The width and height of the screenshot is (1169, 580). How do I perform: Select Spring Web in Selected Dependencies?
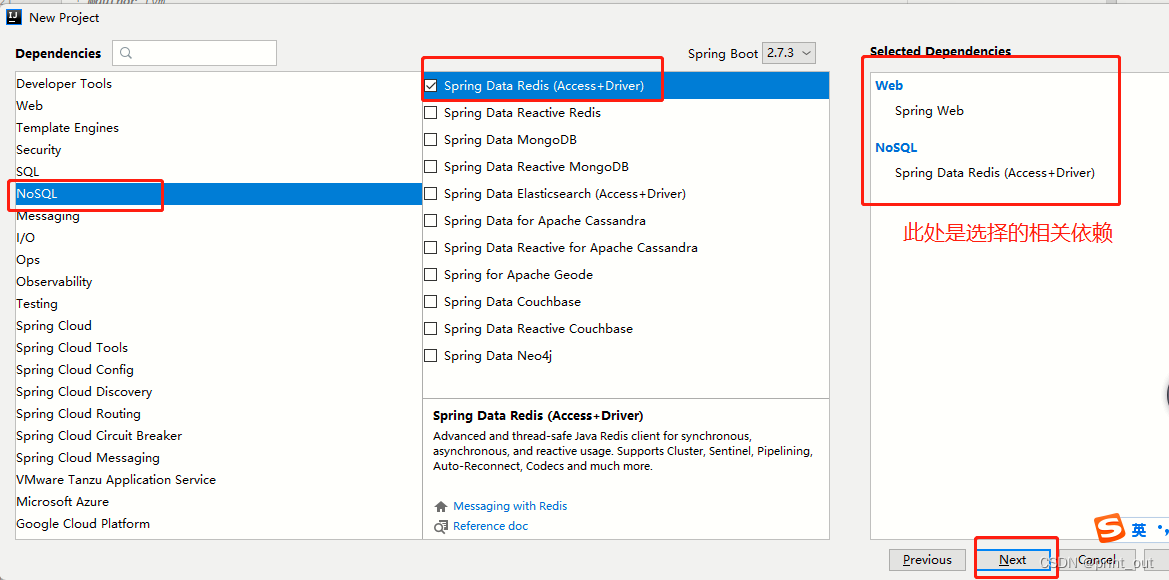click(929, 111)
